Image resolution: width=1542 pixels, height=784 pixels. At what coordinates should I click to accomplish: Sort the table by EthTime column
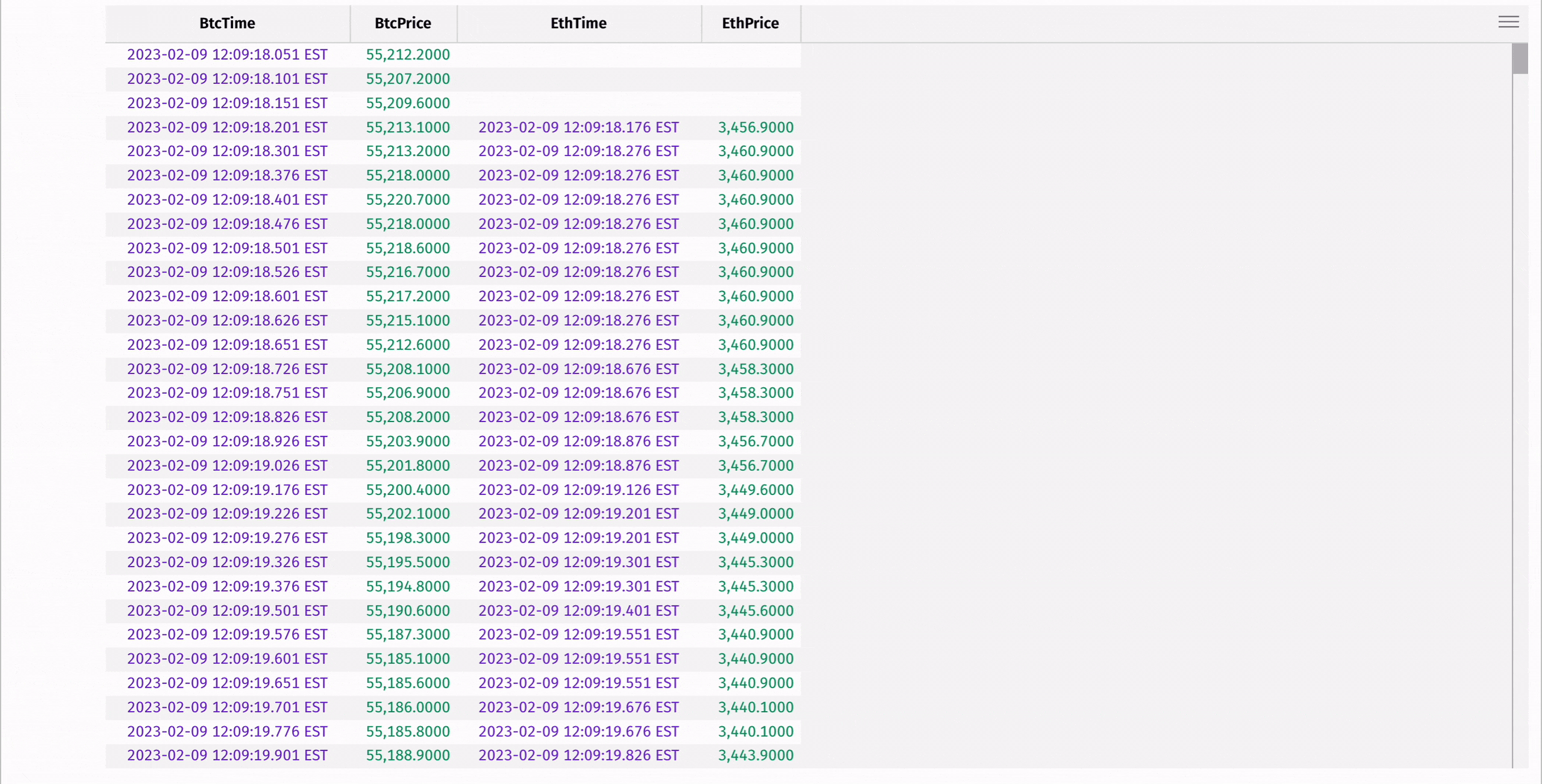[578, 23]
